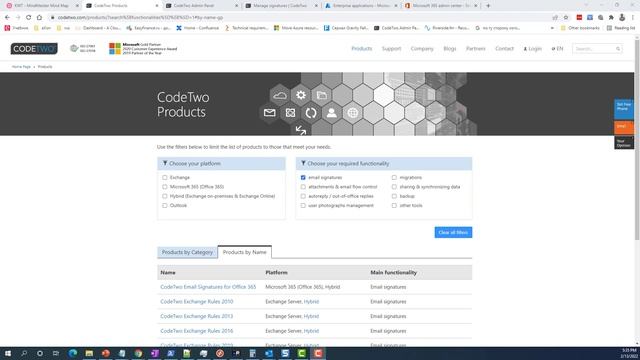Click the magnifier icon in site search
Viewport: 640px width, 360px height.
(618, 49)
